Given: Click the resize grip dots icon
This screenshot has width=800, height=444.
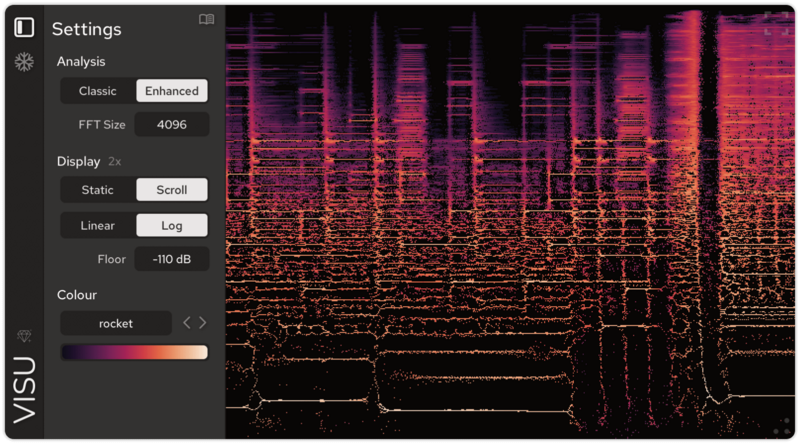Looking at the screenshot, I should 784,427.
